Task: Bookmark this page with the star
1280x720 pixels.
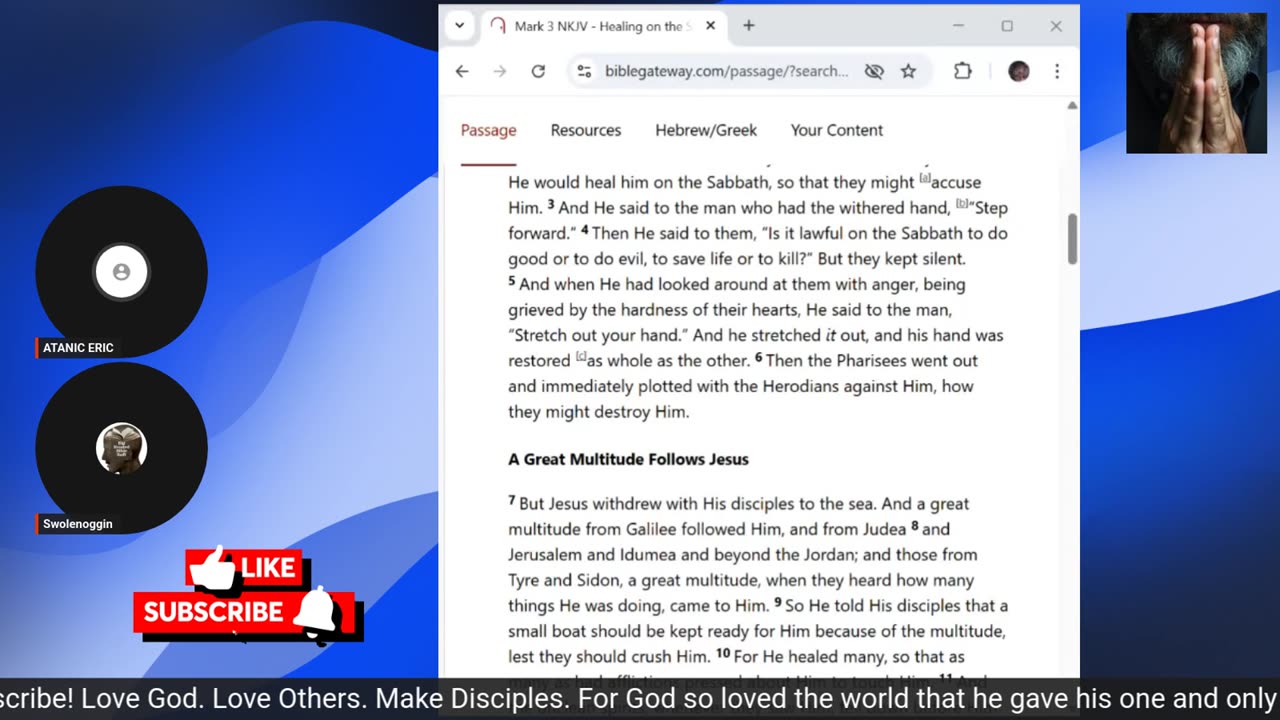Action: [x=908, y=71]
